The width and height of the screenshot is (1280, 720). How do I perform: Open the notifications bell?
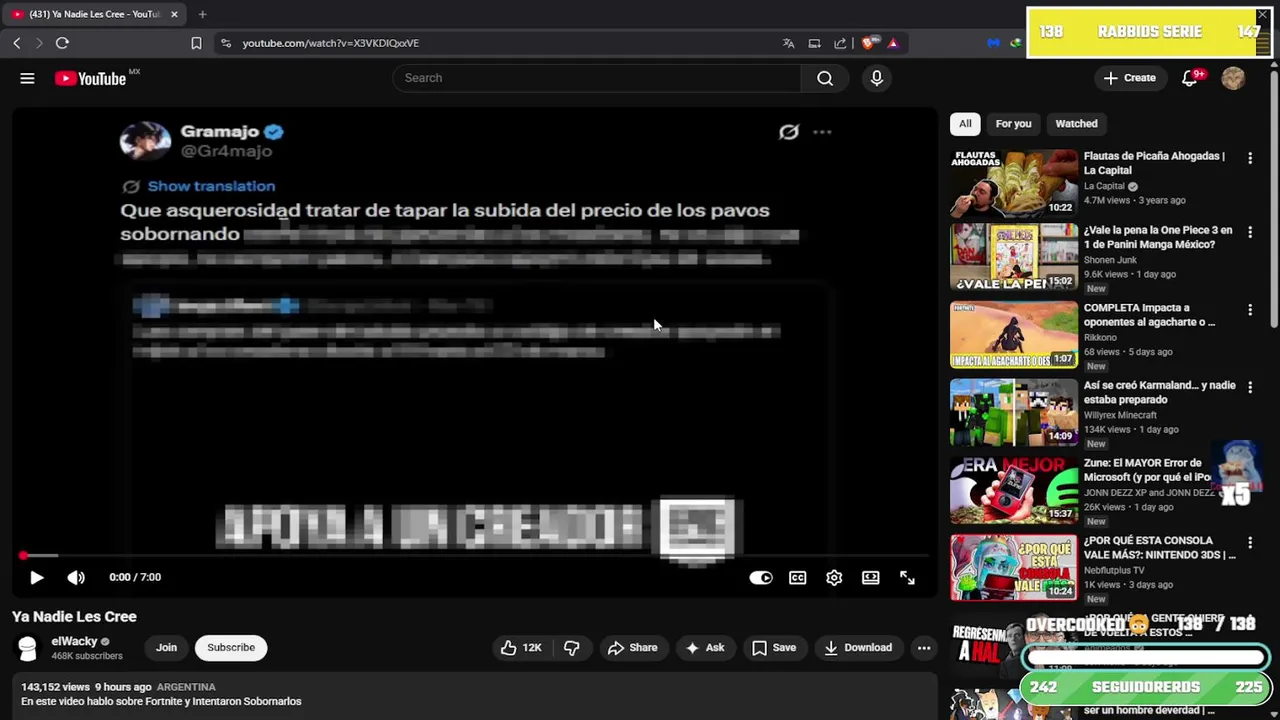pos(1190,78)
